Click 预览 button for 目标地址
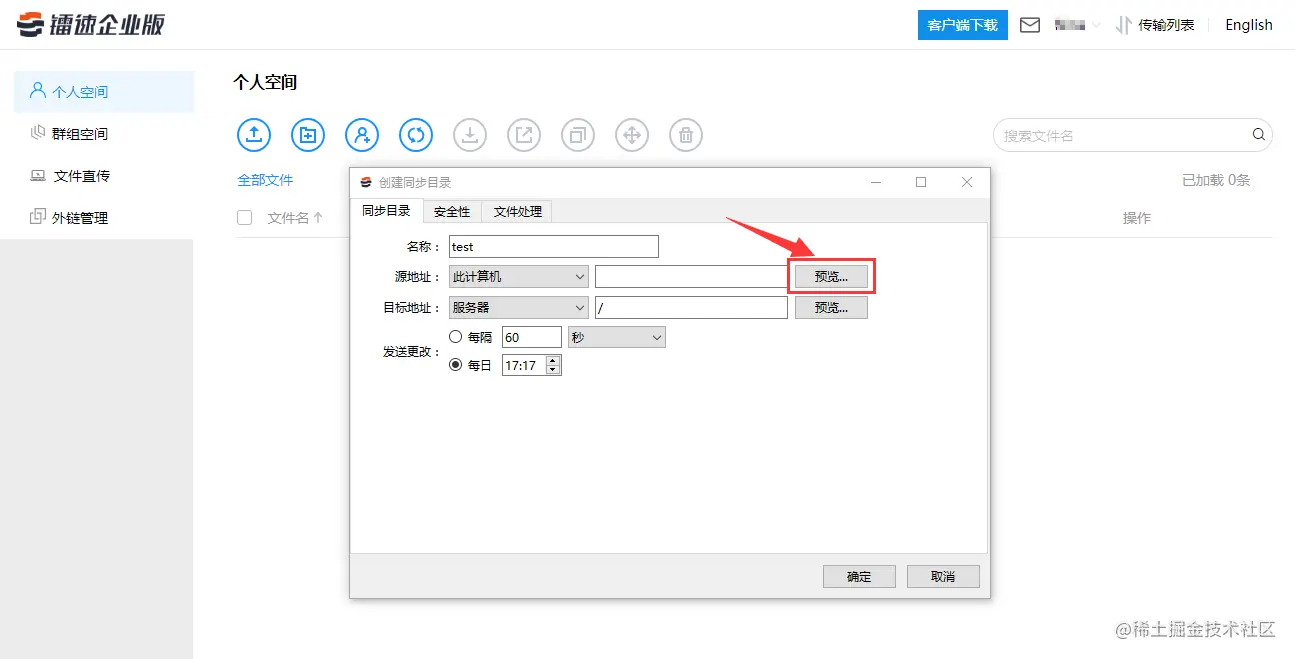Viewport: 1295px width, 659px height. [x=831, y=308]
